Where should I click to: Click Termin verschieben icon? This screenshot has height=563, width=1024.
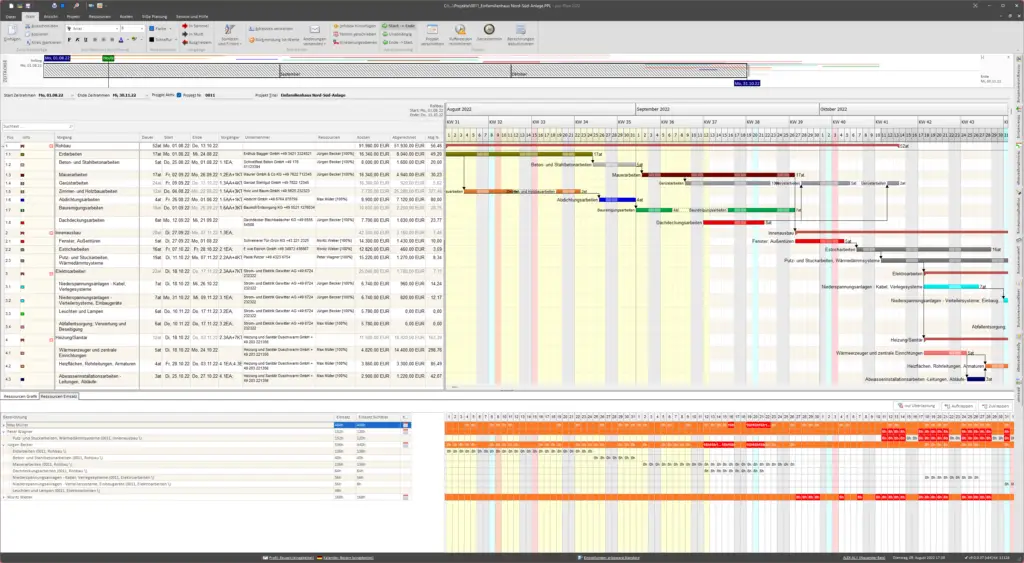coord(336,34)
